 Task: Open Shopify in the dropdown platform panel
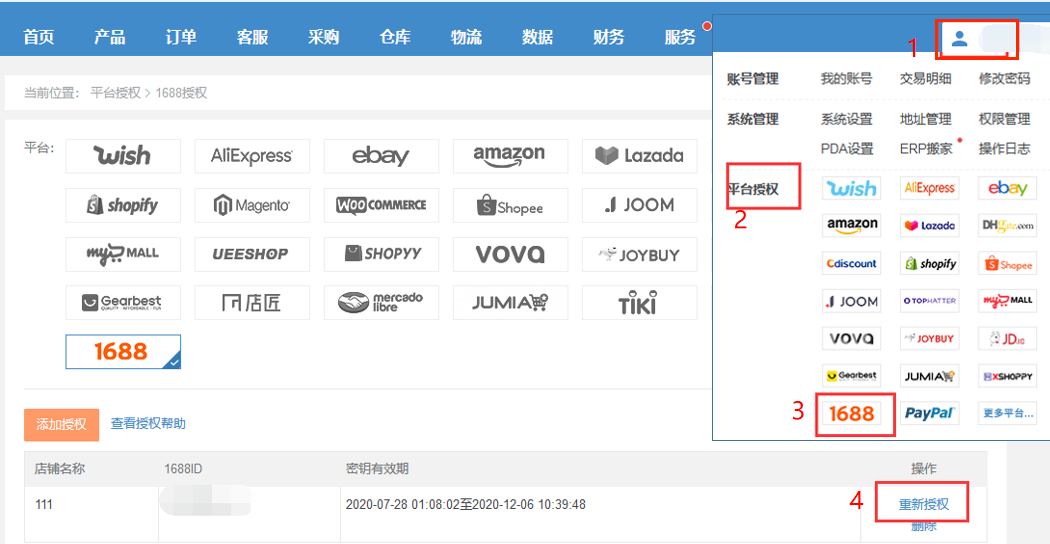[929, 263]
